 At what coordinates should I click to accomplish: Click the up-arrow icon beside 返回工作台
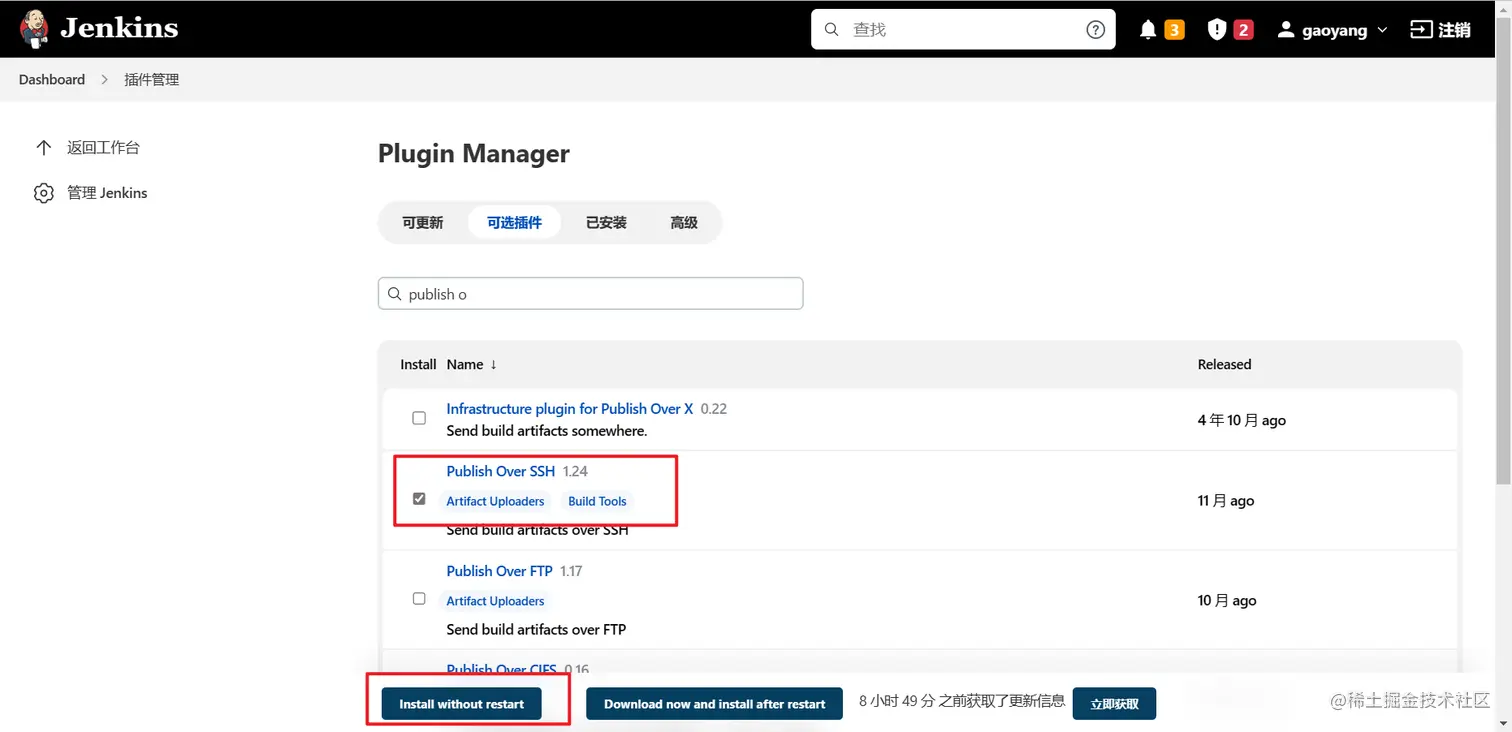click(x=43, y=148)
